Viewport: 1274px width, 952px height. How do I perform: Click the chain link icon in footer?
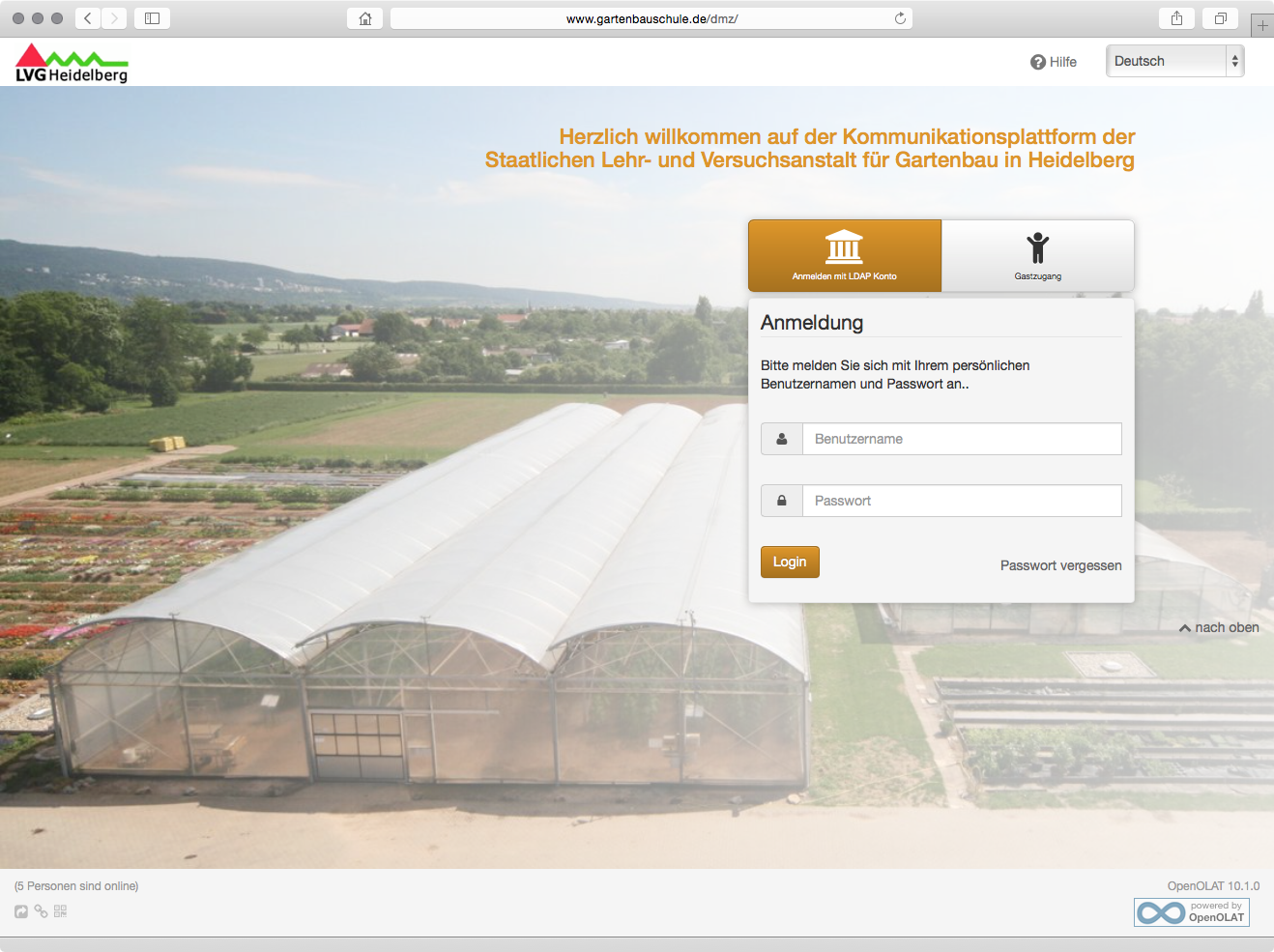(41, 911)
